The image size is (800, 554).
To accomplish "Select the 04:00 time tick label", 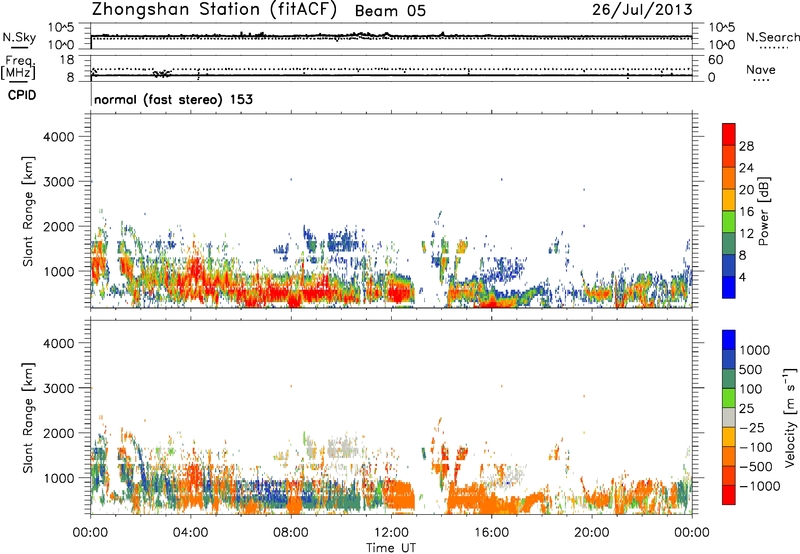I will (190, 533).
